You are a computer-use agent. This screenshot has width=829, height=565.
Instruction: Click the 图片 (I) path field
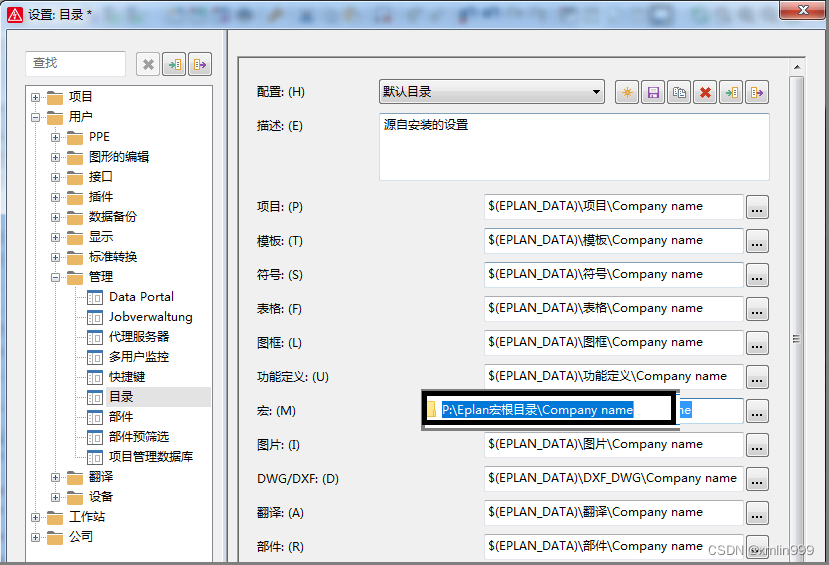coord(614,445)
